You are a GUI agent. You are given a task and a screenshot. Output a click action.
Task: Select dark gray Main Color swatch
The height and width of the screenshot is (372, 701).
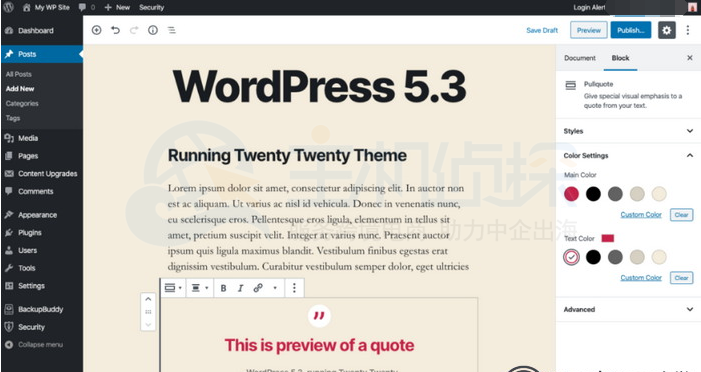615,194
